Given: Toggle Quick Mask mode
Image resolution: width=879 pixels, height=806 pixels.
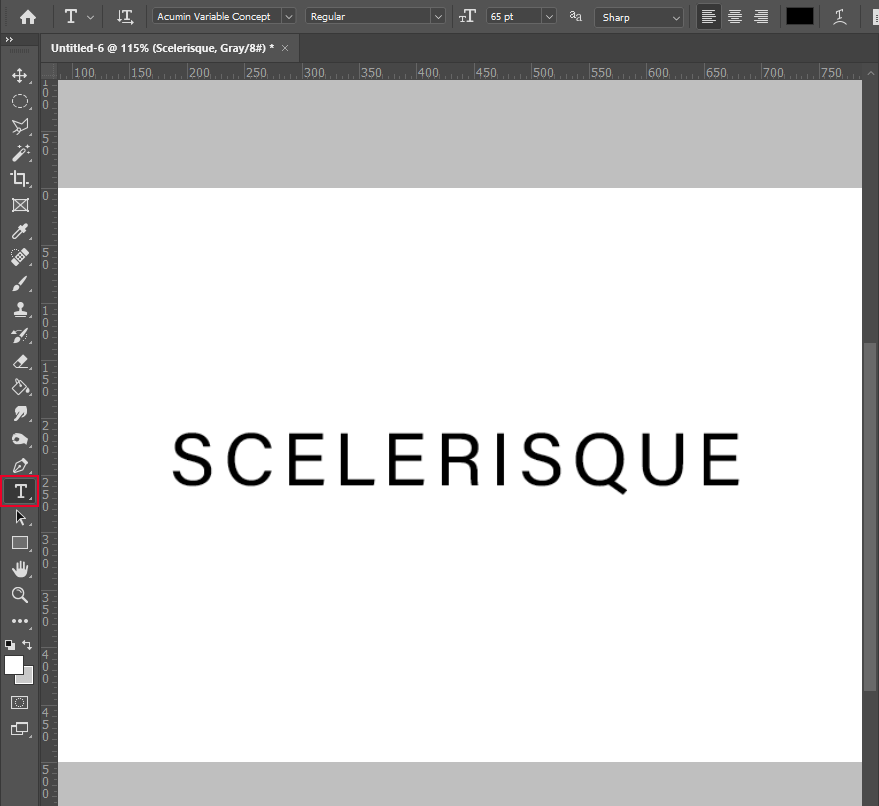Looking at the screenshot, I should pyautogui.click(x=20, y=702).
